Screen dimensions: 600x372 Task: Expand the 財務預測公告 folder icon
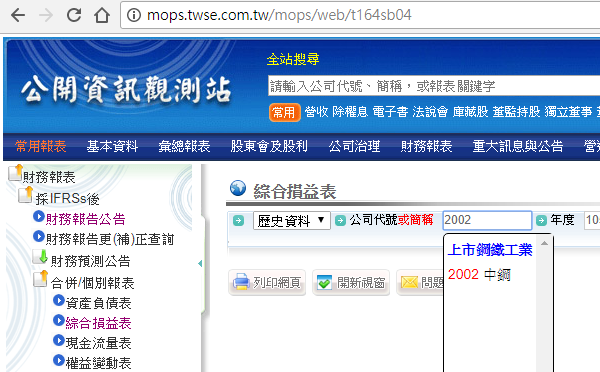point(40,257)
